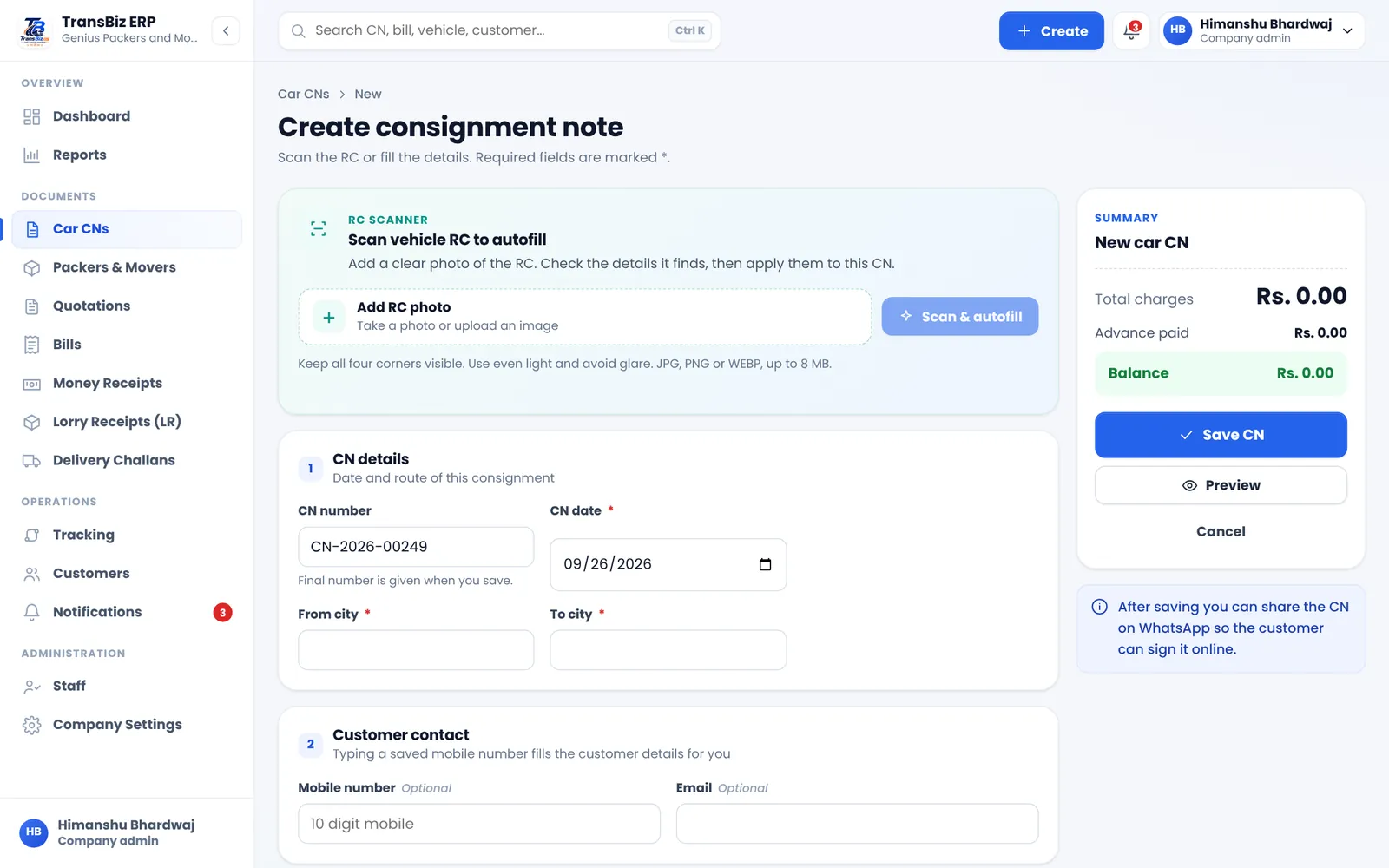Open Money Receipts page
1389x868 pixels.
pos(127,384)
